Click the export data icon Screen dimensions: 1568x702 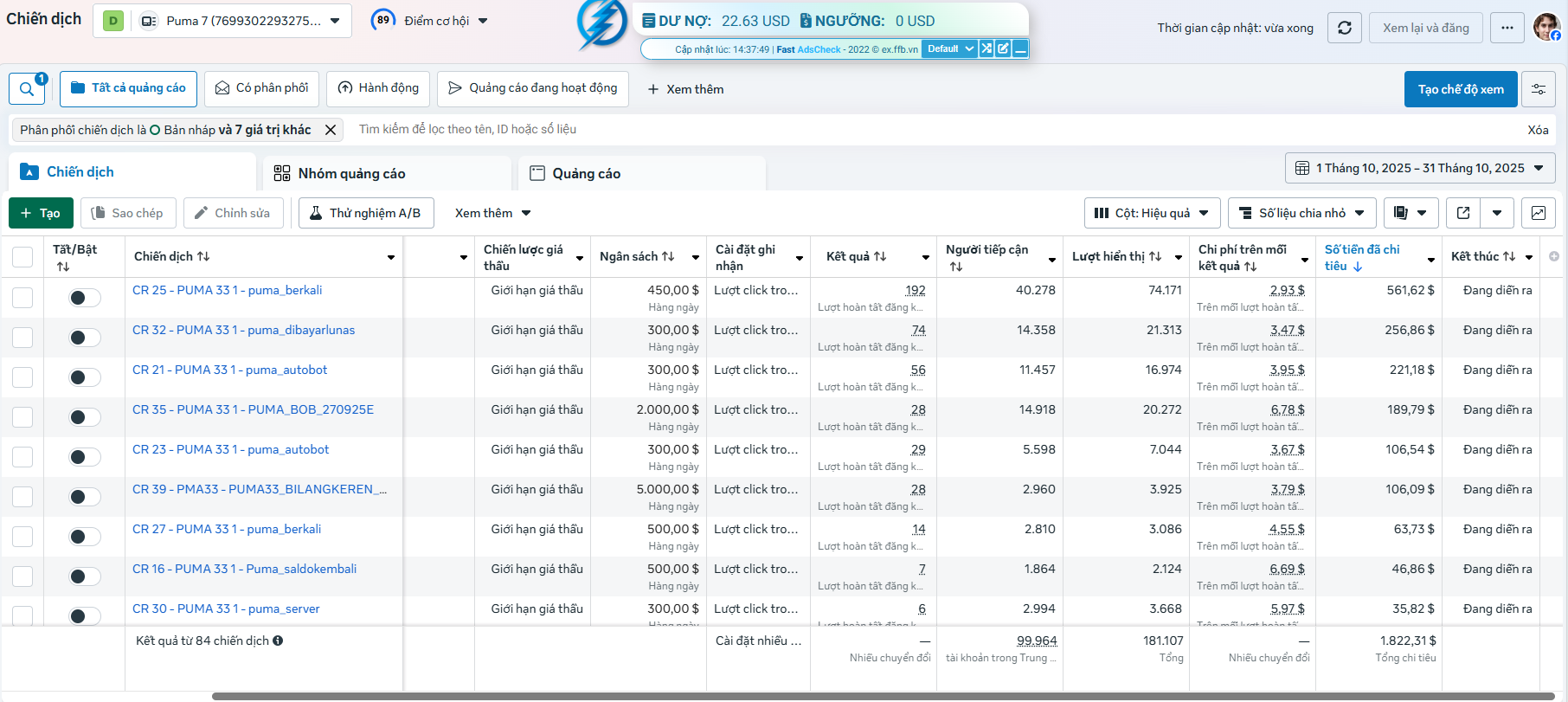1463,213
